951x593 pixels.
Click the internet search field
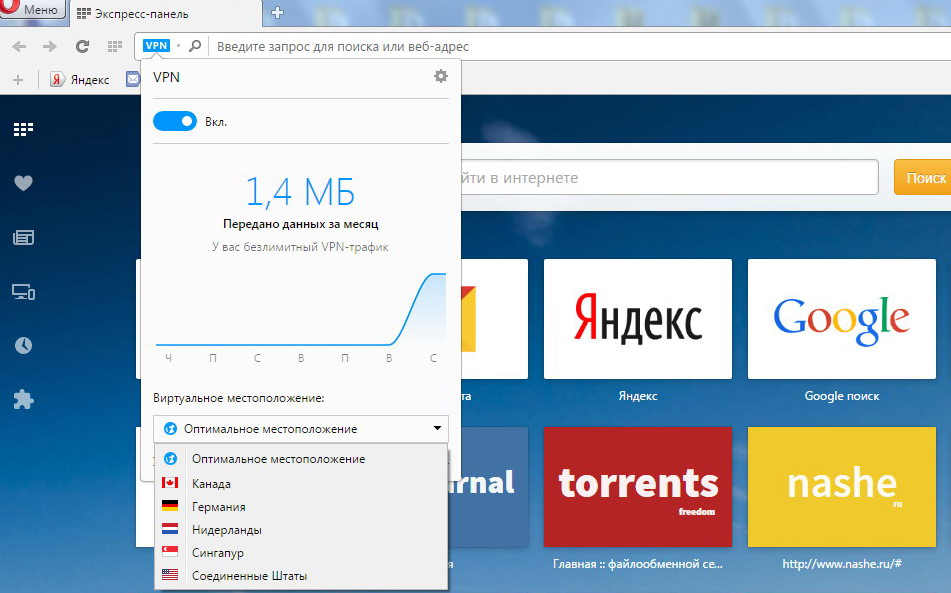tap(670, 178)
